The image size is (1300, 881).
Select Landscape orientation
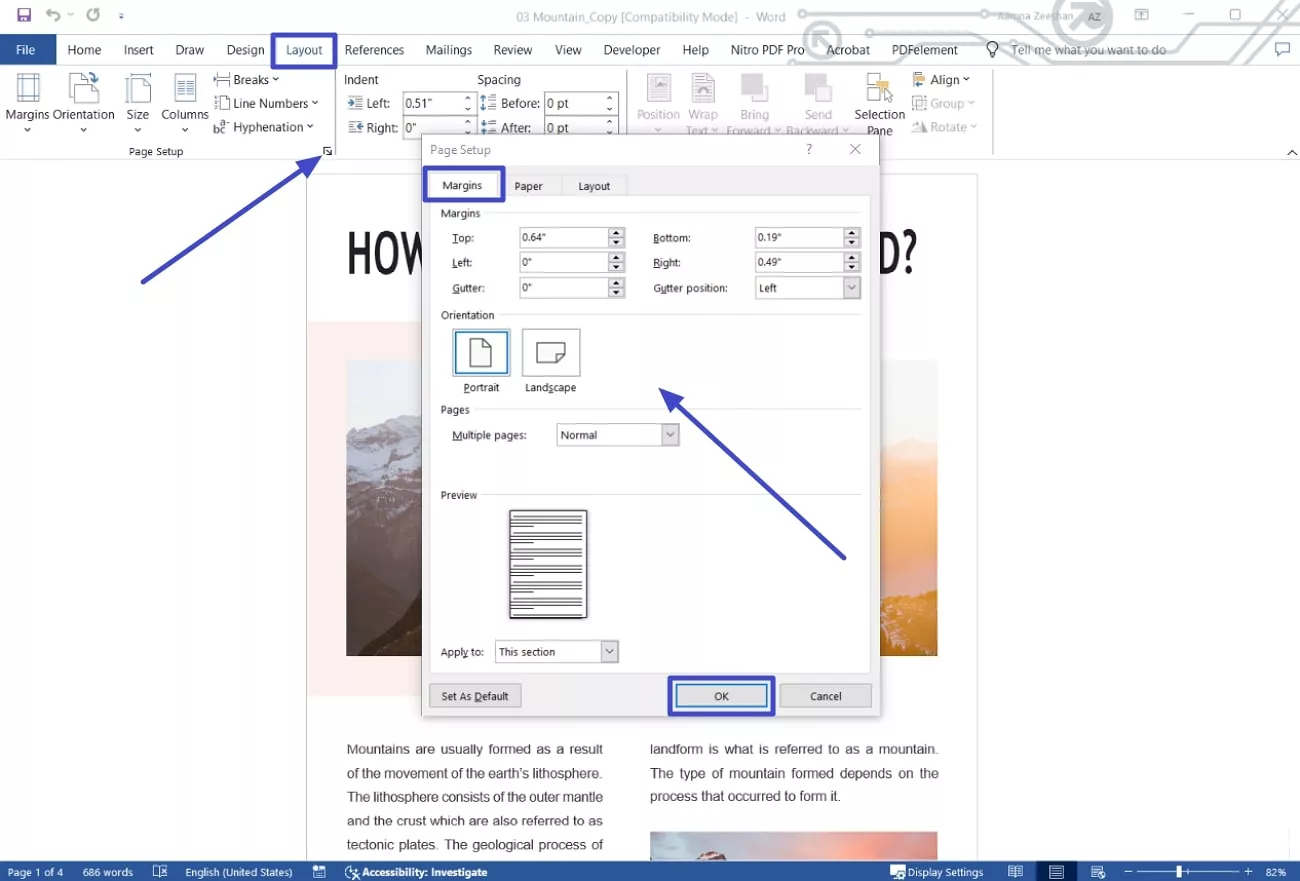coord(551,354)
